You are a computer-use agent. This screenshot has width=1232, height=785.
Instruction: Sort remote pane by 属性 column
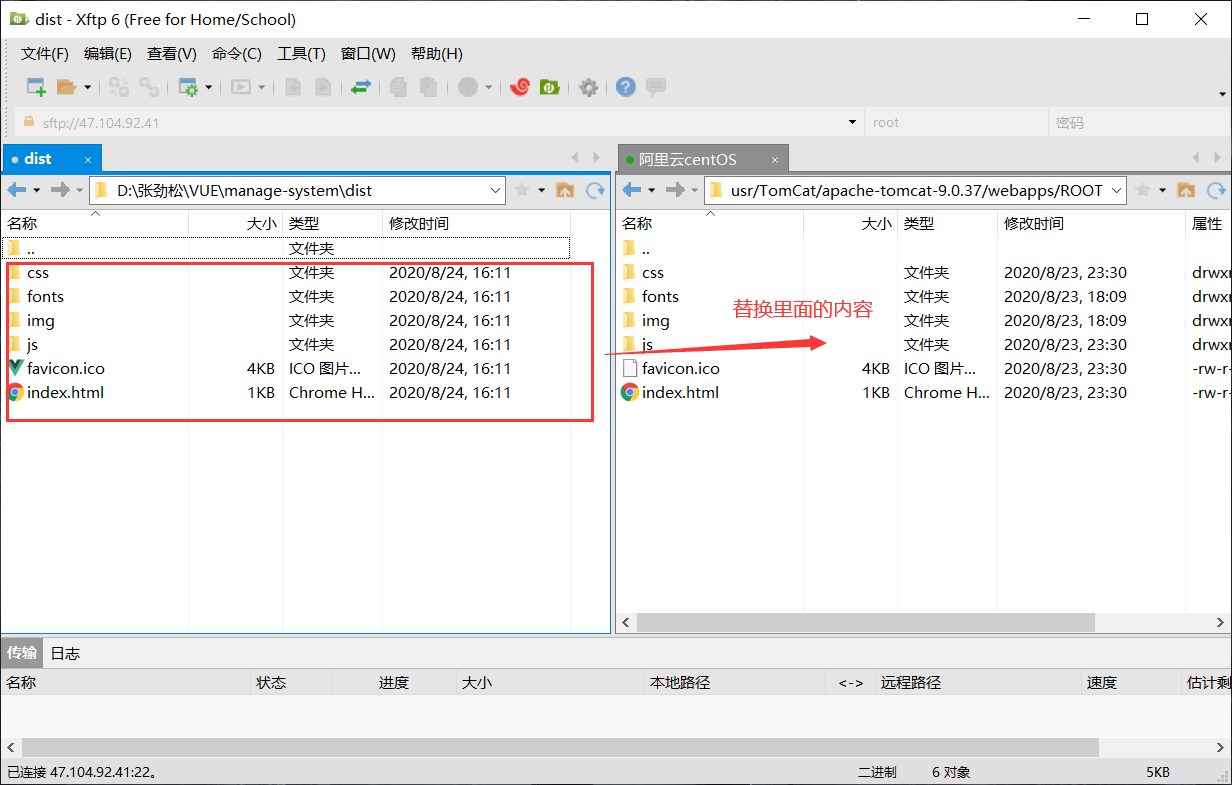[x=1209, y=223]
